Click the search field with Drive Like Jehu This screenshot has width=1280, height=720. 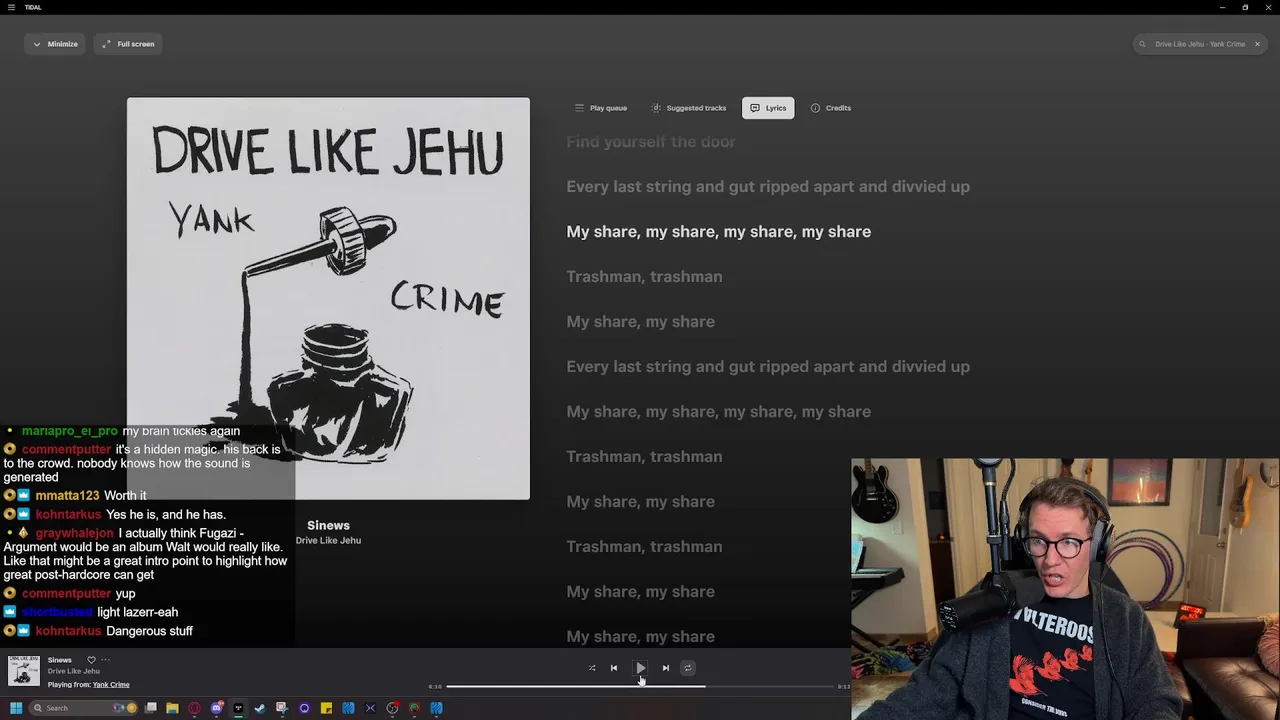1199,44
